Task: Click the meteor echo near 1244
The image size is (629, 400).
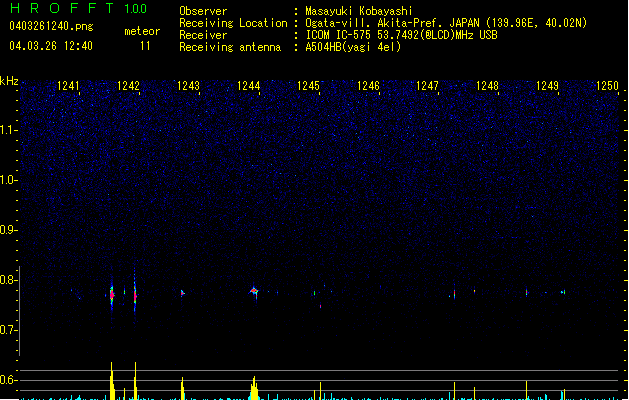Action: [x=254, y=292]
